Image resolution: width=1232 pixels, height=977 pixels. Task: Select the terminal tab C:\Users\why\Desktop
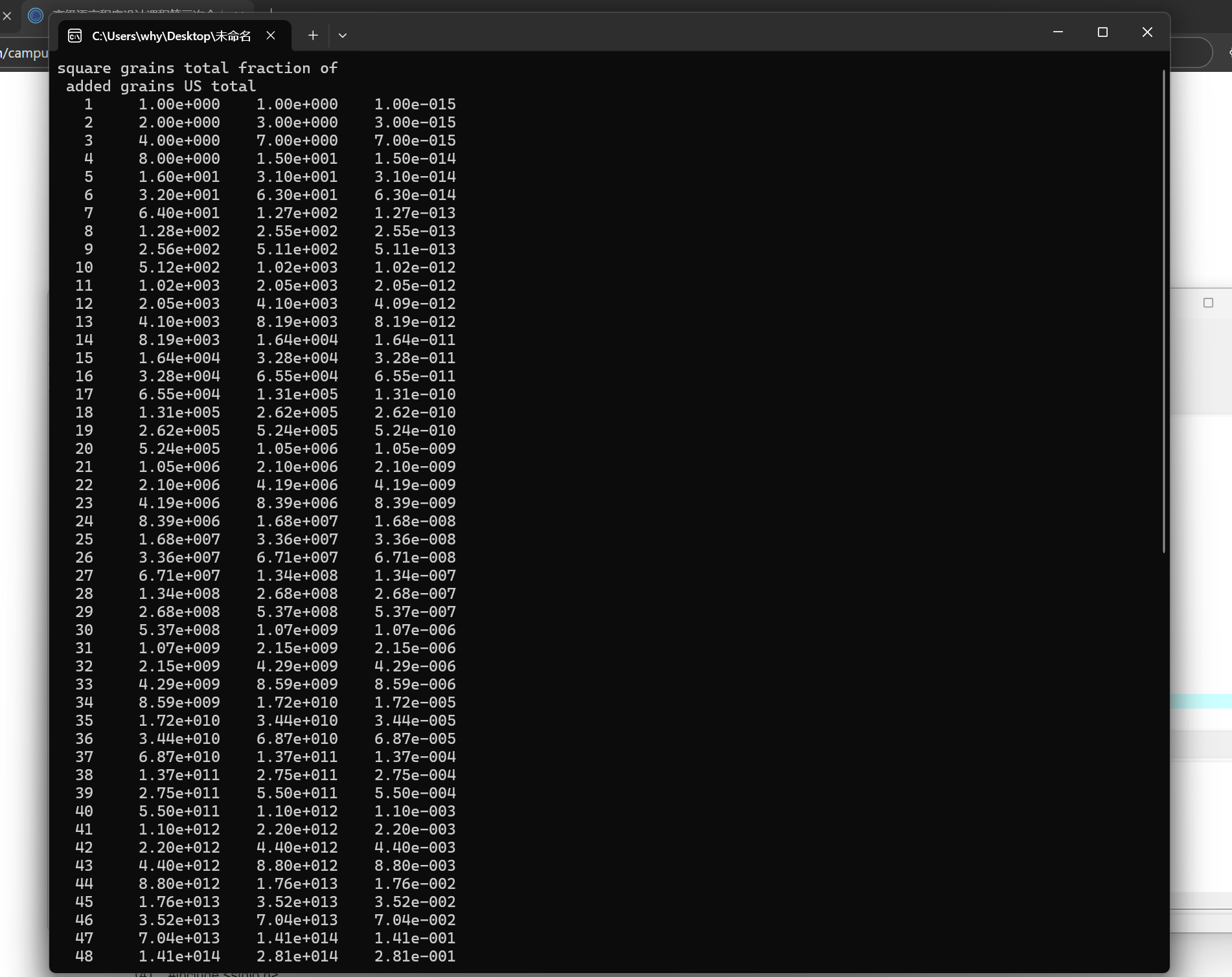[175, 36]
